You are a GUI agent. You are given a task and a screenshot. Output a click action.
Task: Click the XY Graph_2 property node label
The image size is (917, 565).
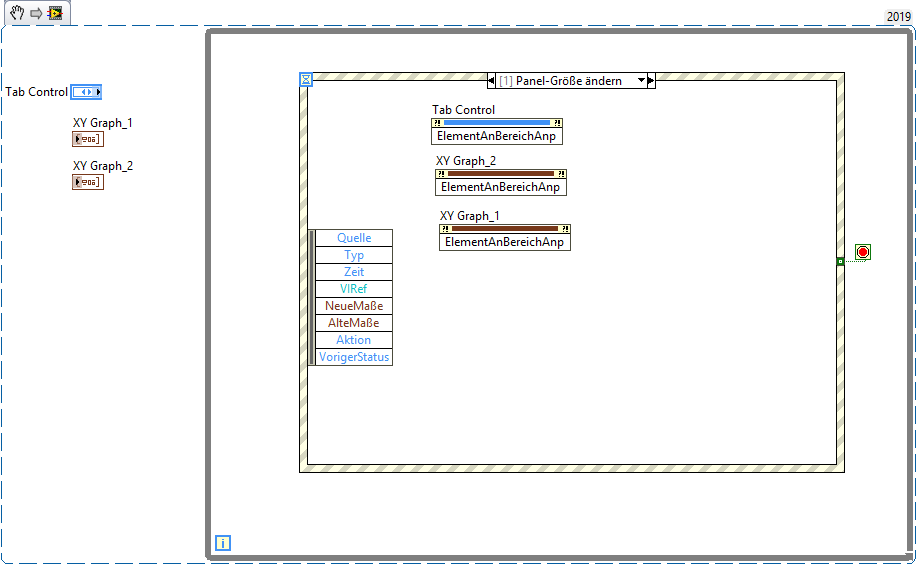(x=466, y=161)
